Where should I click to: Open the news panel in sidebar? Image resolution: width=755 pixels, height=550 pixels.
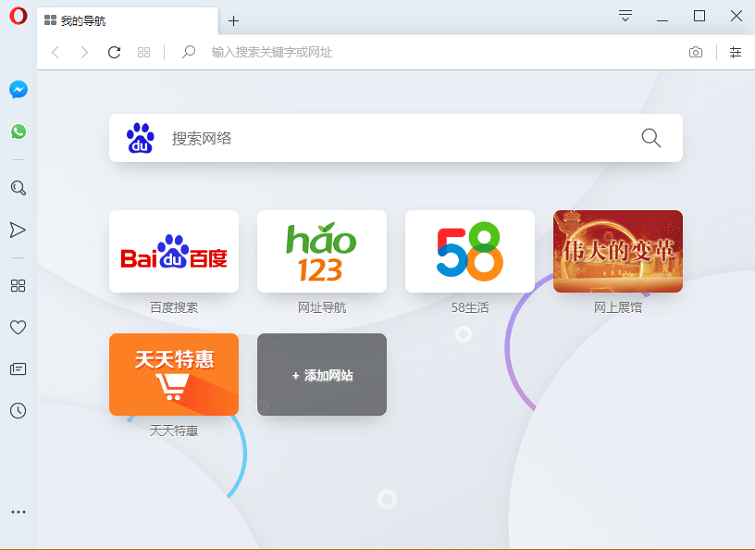pyautogui.click(x=18, y=369)
